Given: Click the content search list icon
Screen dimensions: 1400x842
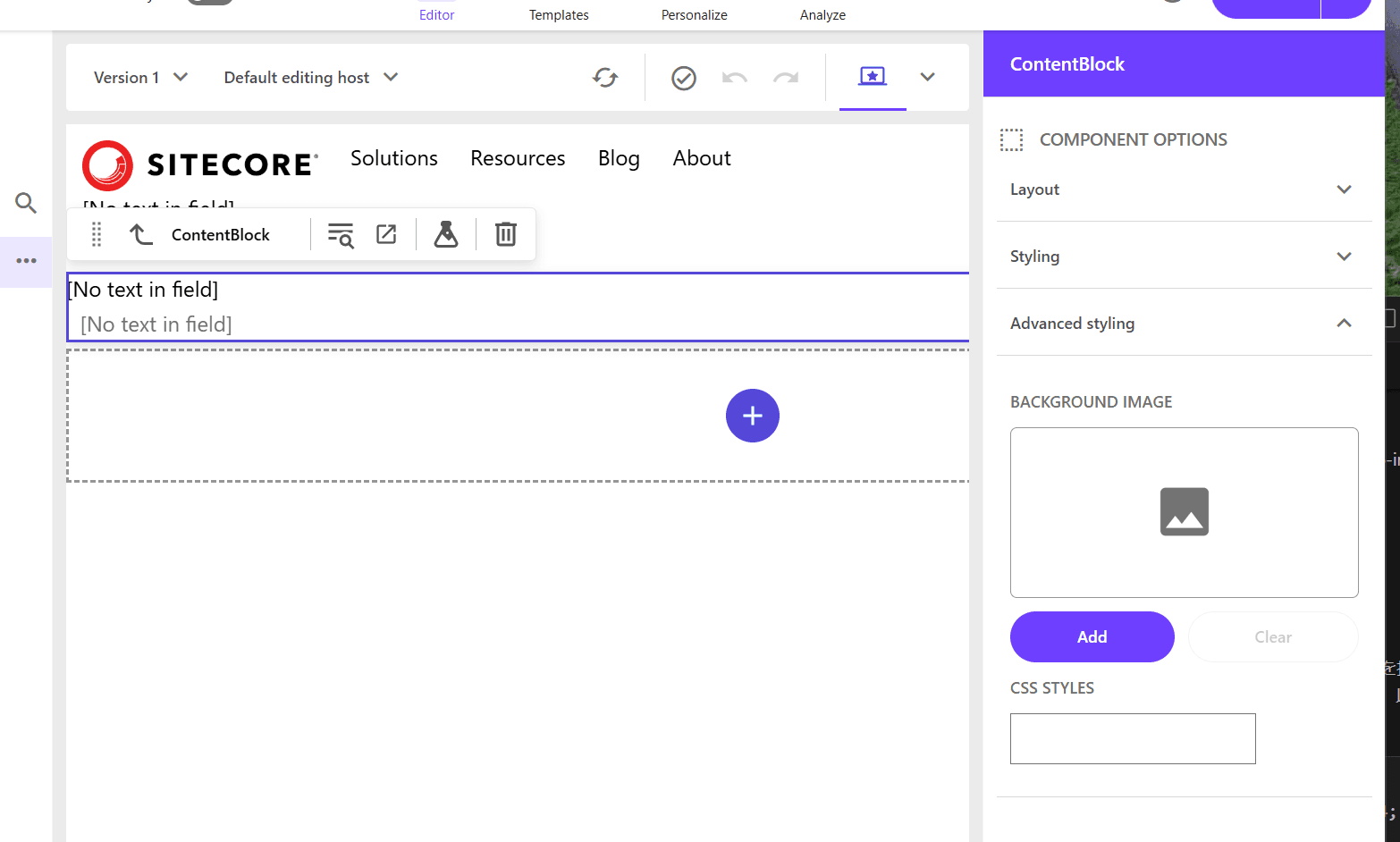Looking at the screenshot, I should coord(341,234).
